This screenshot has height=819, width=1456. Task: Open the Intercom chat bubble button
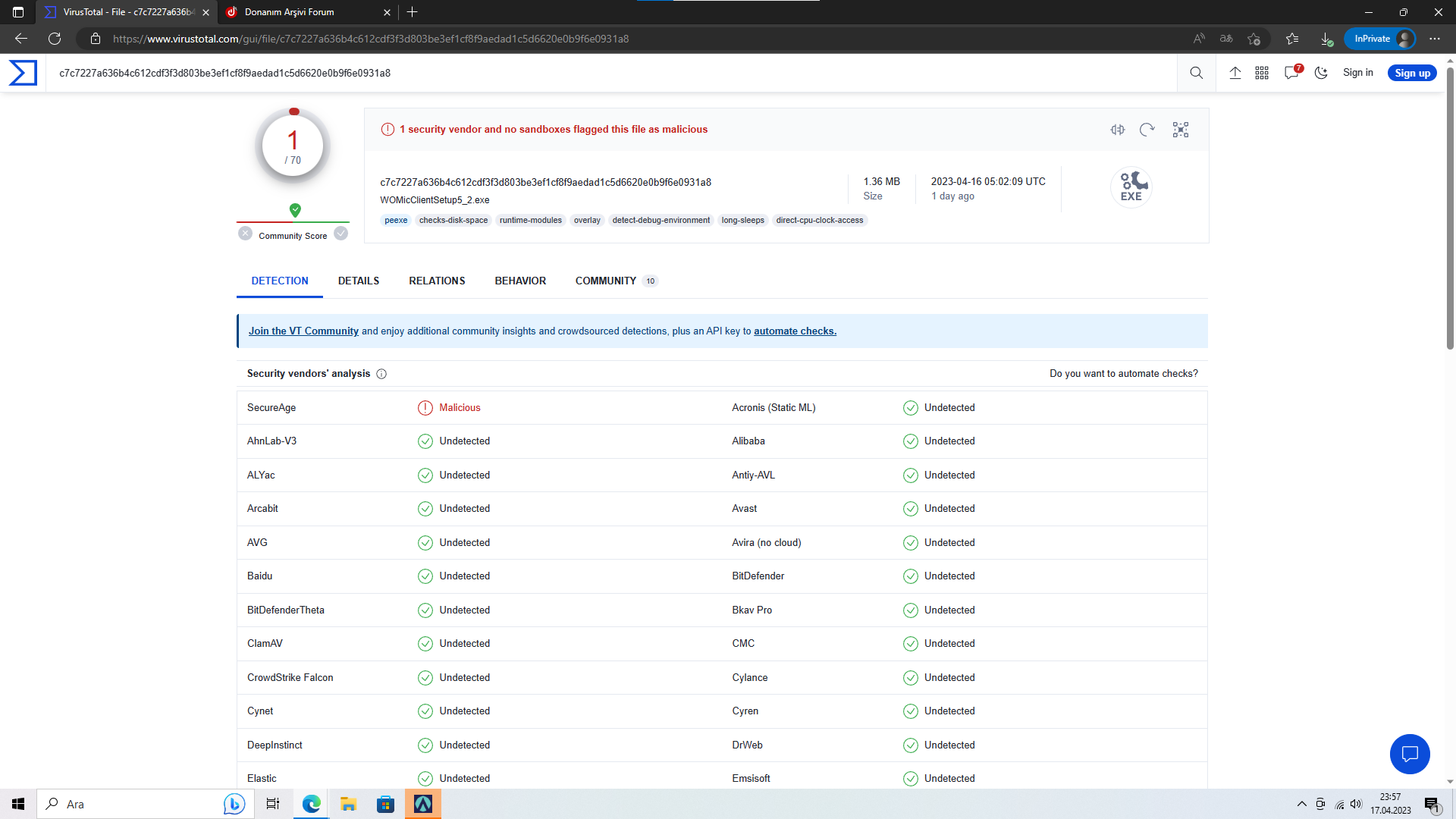tap(1410, 754)
